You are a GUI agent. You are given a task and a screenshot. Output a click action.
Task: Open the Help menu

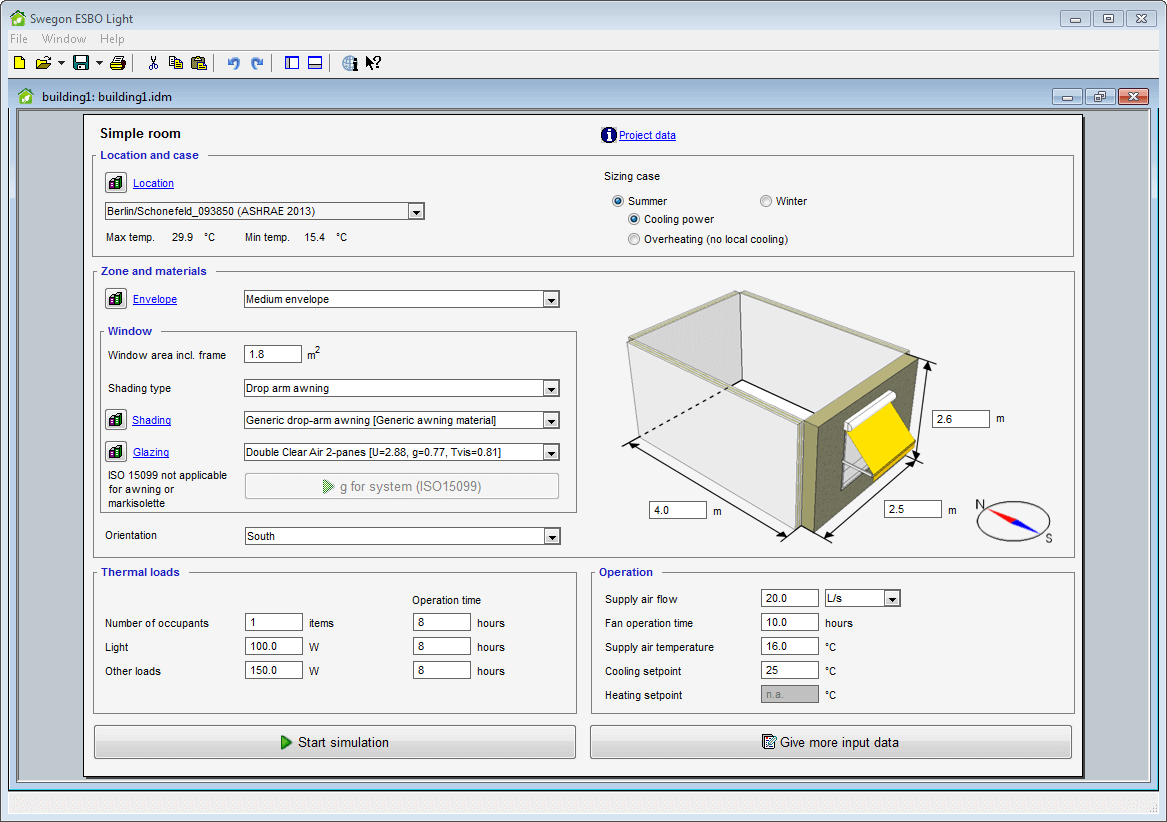coord(112,39)
